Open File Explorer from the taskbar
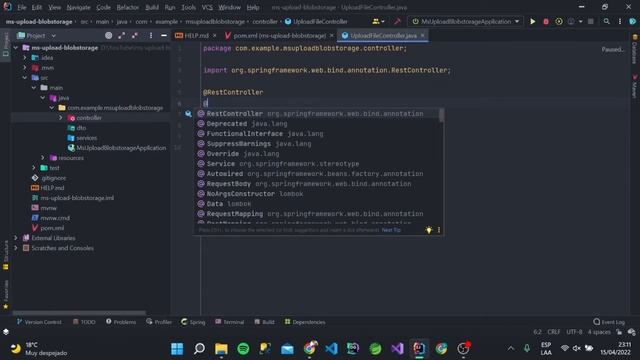 click(x=221, y=349)
